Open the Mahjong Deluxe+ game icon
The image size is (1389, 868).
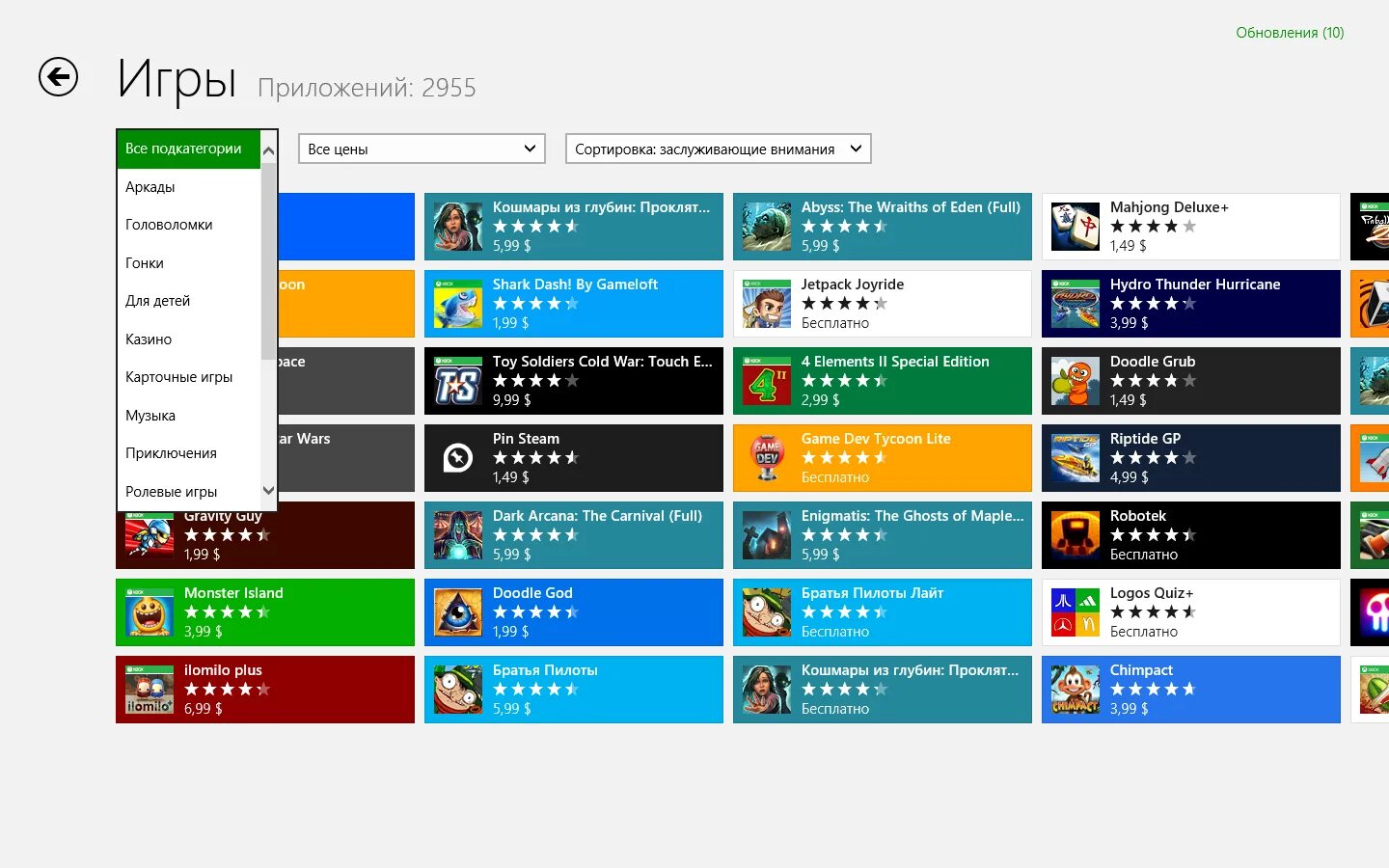click(1076, 227)
